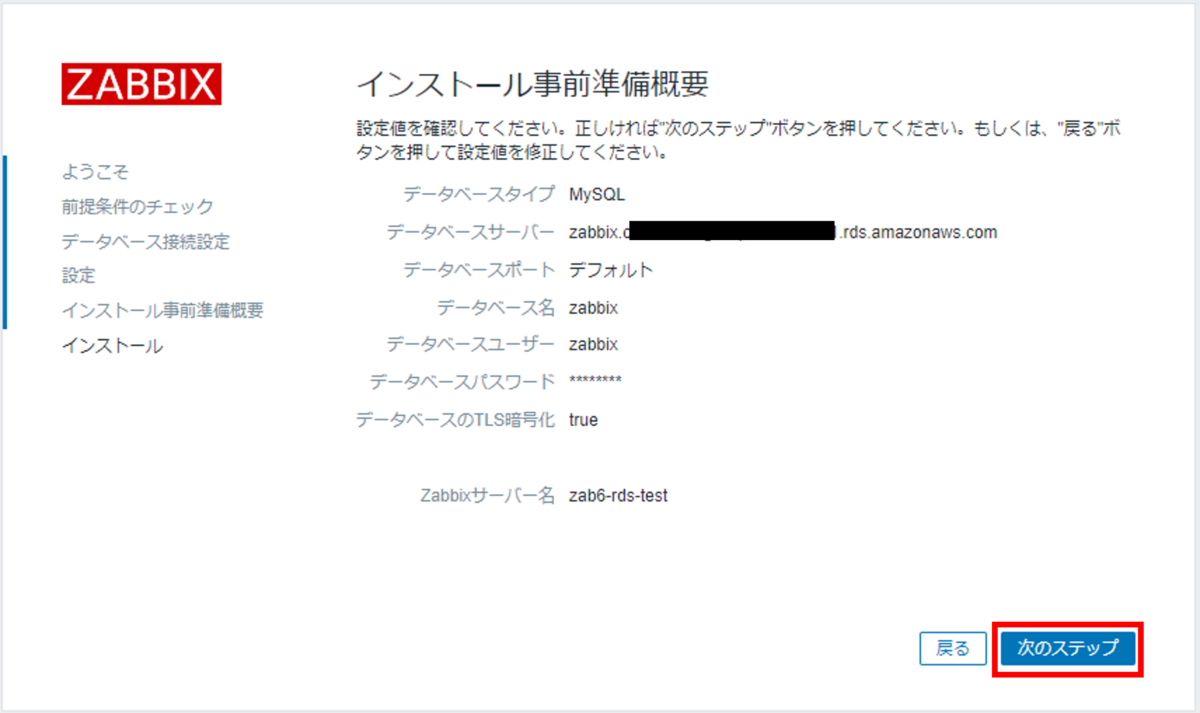Click the データベースユーザー label
Image resolution: width=1200 pixels, height=713 pixels.
(470, 345)
